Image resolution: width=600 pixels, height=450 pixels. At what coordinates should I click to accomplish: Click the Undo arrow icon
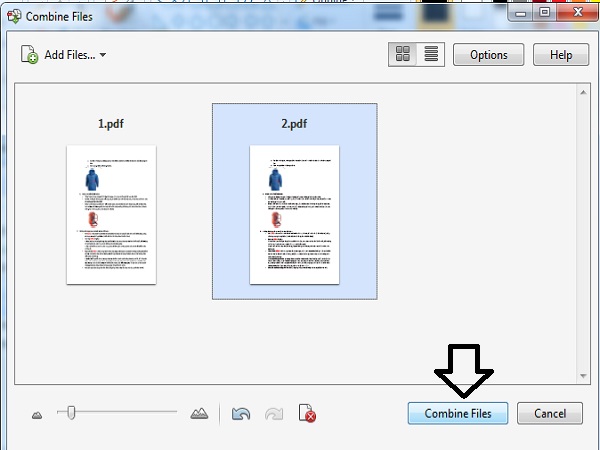(x=241, y=414)
